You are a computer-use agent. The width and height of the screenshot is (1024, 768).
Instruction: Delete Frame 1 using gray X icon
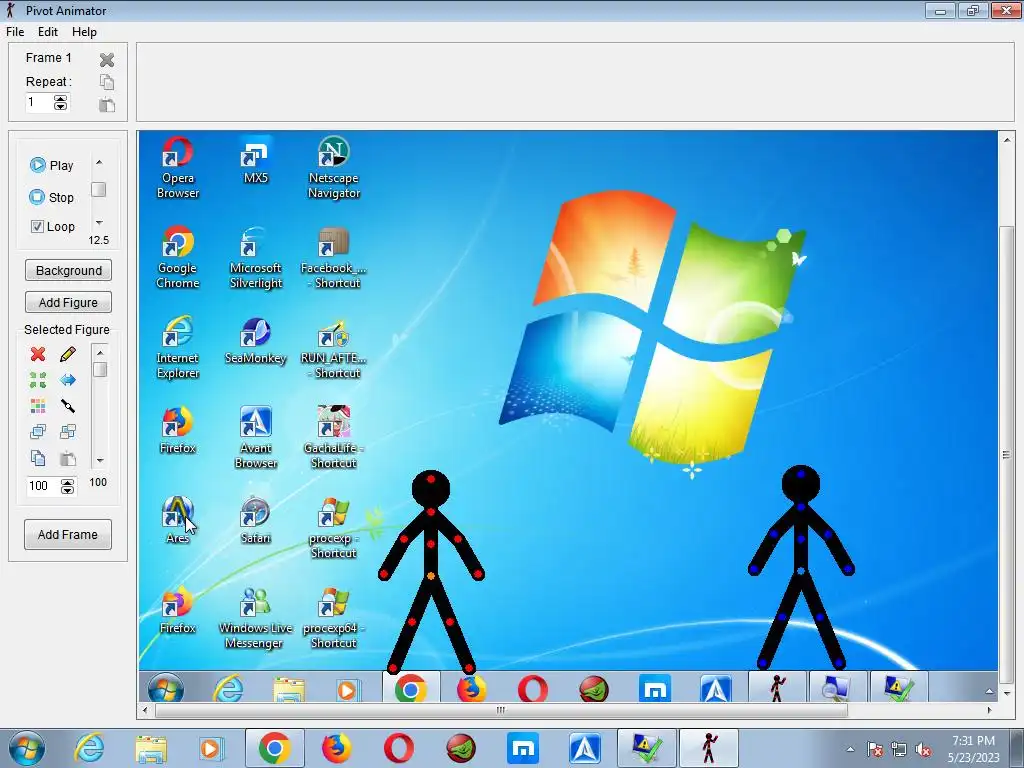pos(106,60)
